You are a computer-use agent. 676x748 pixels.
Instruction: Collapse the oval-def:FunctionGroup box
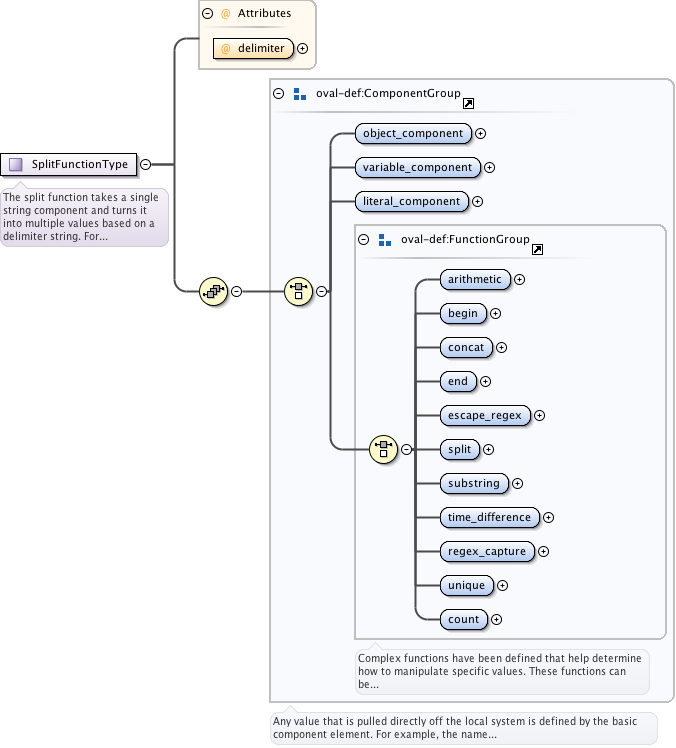coord(364,240)
